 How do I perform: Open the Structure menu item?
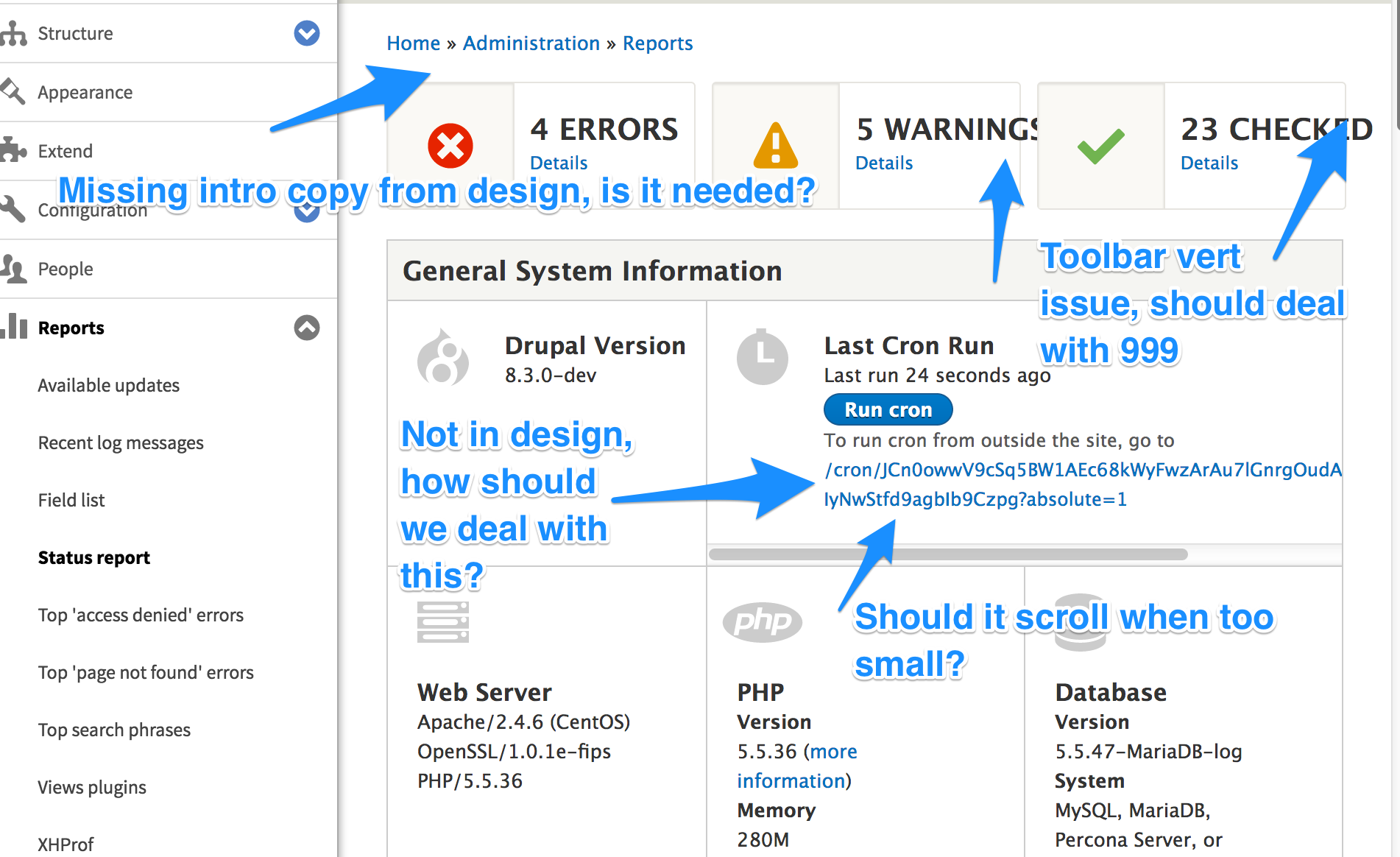click(75, 33)
